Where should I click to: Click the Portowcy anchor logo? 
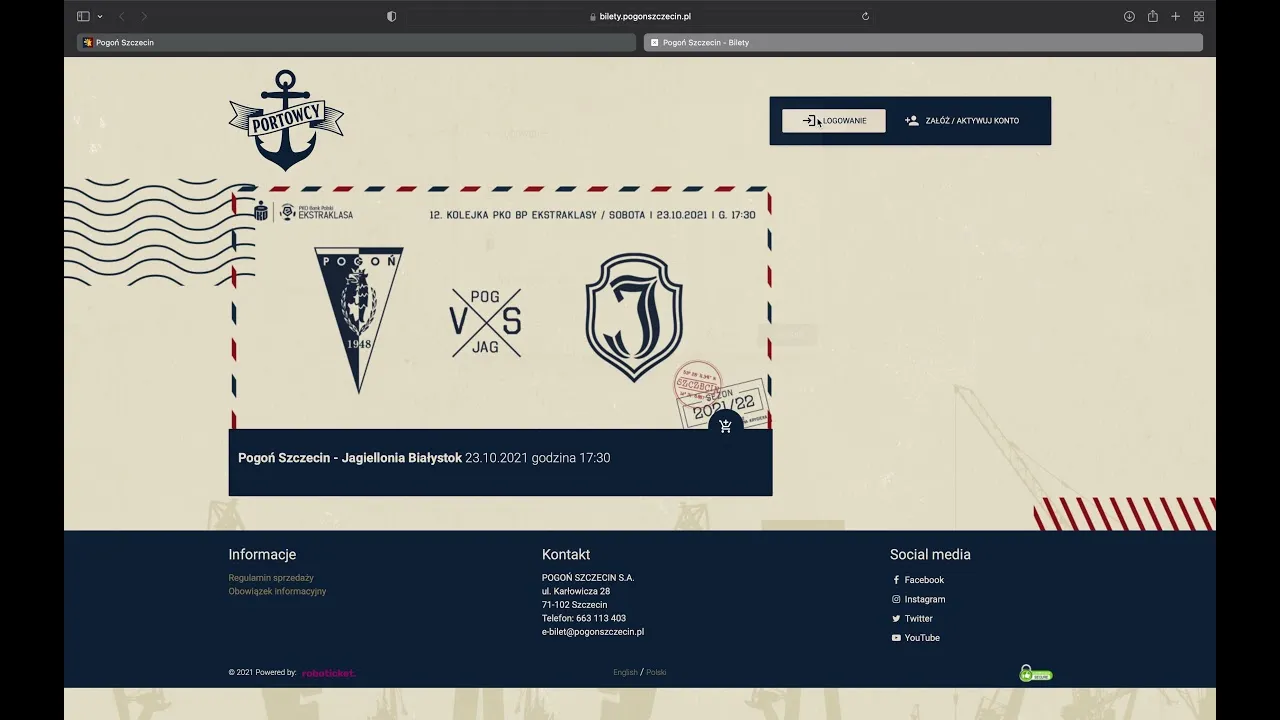coord(286,120)
